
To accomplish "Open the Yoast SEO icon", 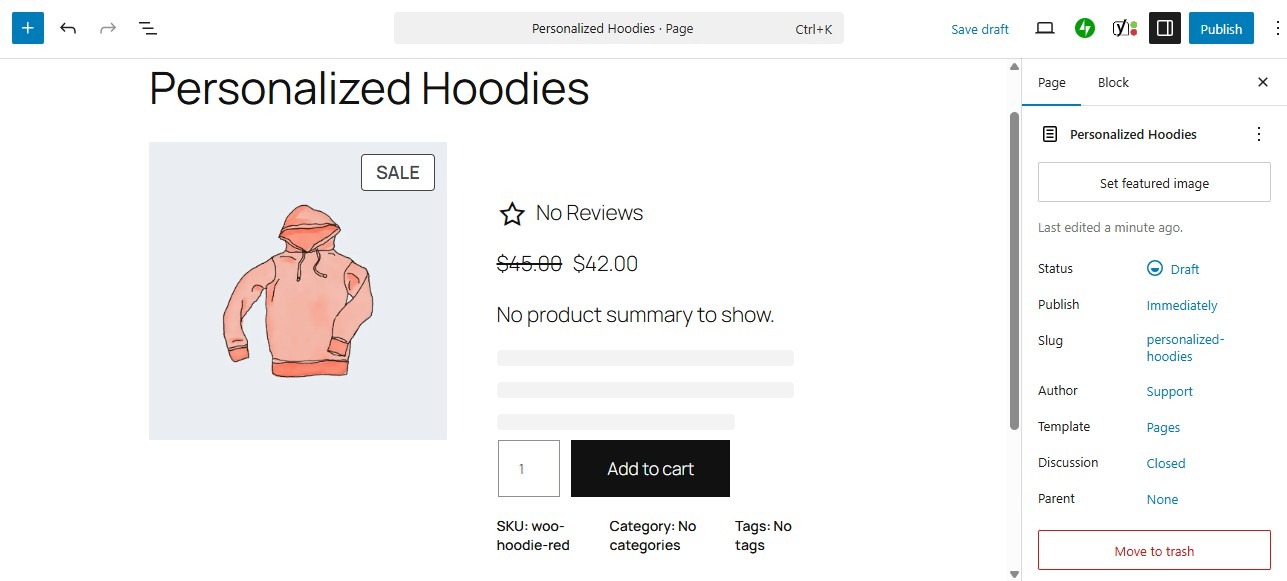I will pyautogui.click(x=1122, y=28).
